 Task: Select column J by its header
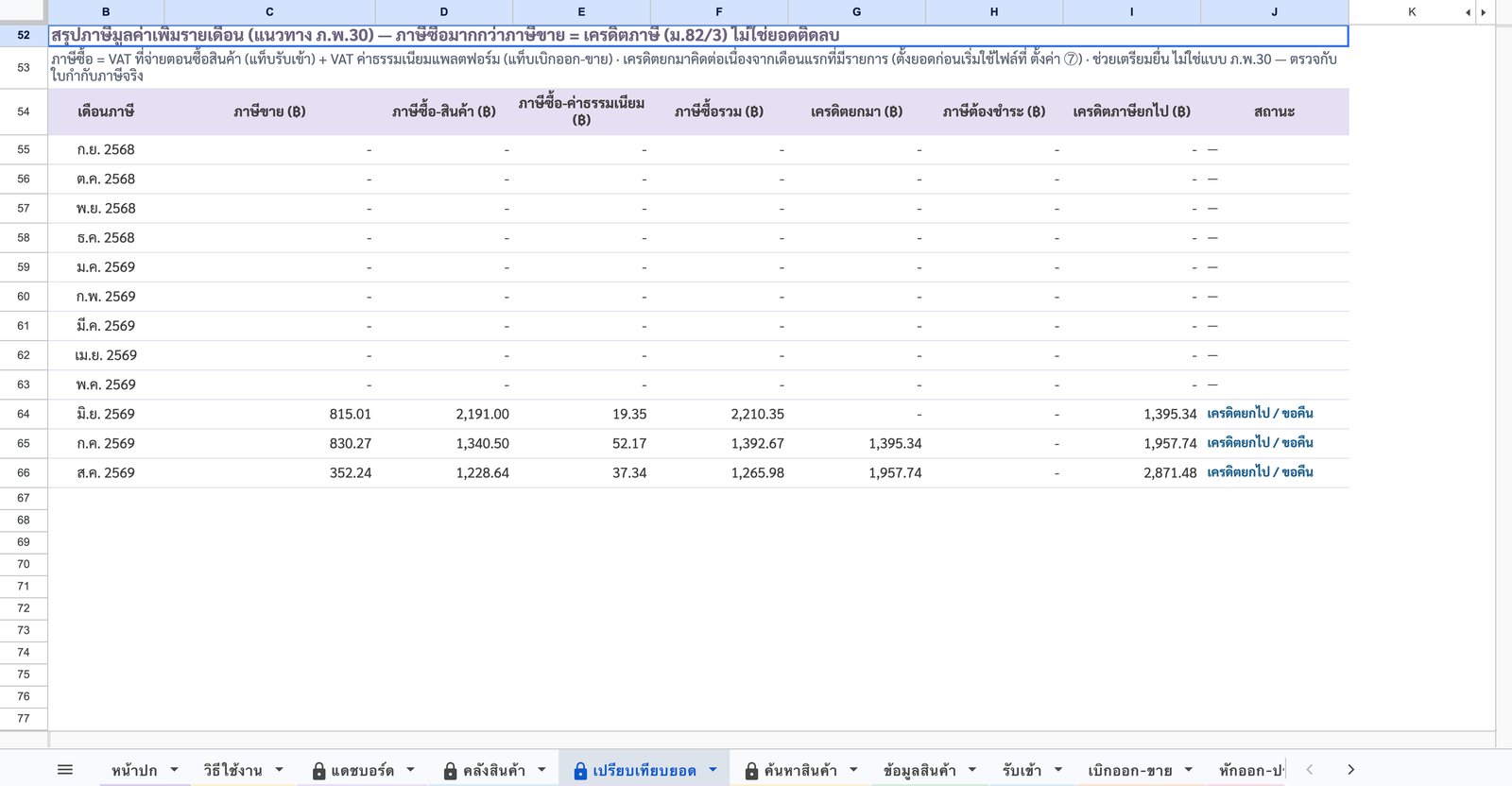(x=1274, y=12)
